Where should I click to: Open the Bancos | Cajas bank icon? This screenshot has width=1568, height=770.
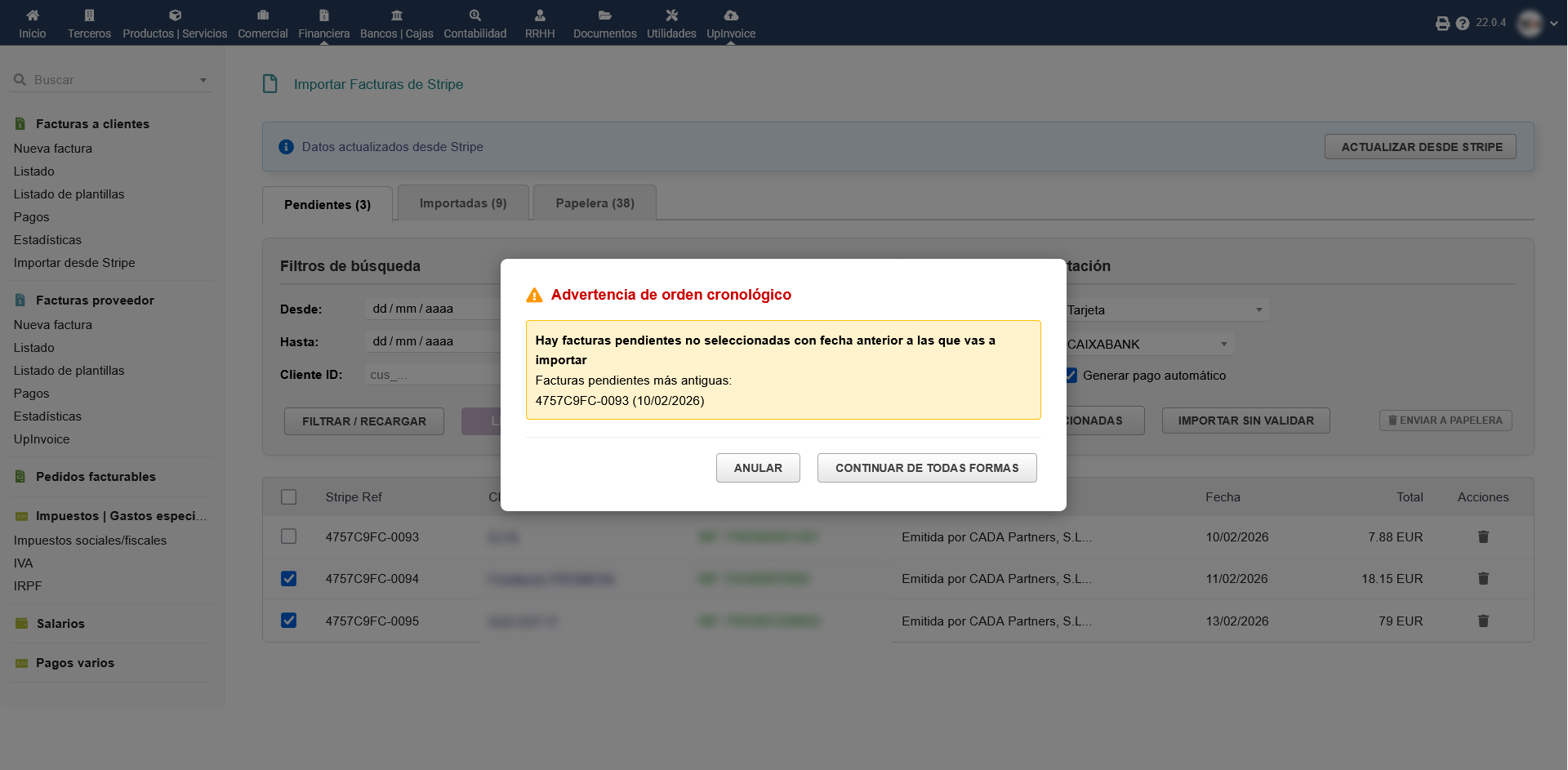click(397, 15)
